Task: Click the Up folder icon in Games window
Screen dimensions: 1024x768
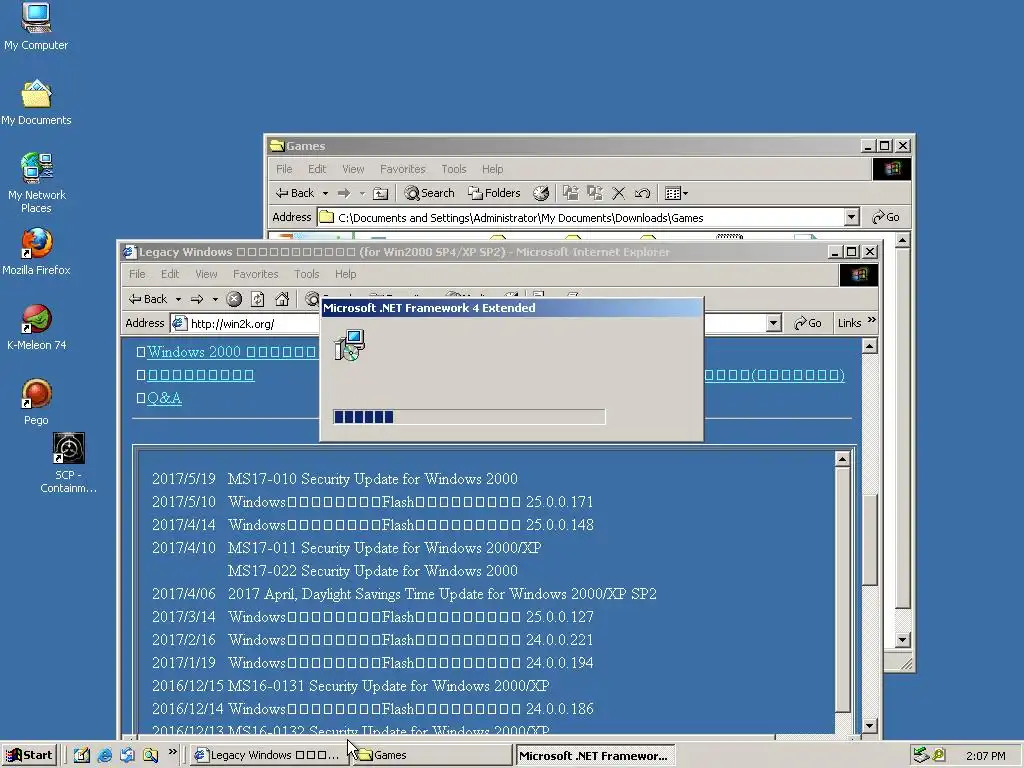Action: coord(380,193)
